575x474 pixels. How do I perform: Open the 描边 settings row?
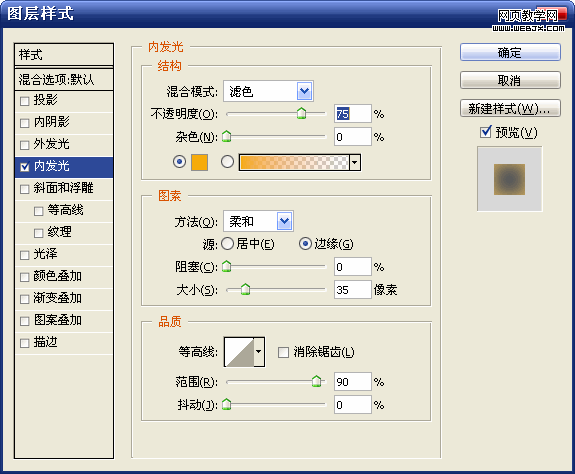click(x=64, y=343)
